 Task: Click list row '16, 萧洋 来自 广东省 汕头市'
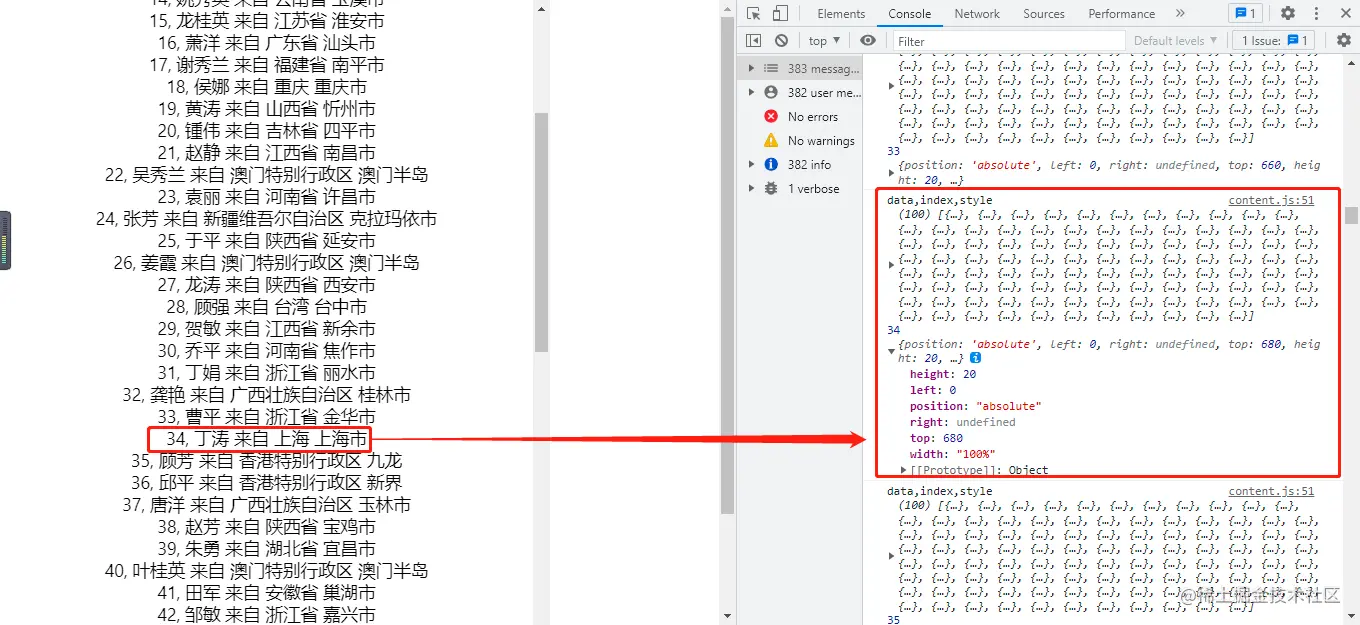267,43
